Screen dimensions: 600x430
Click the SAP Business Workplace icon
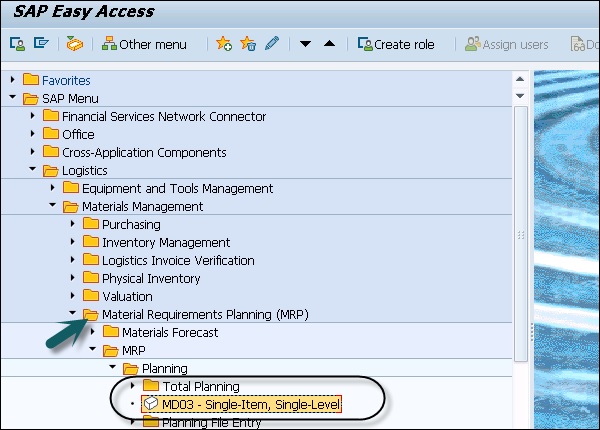tap(74, 45)
